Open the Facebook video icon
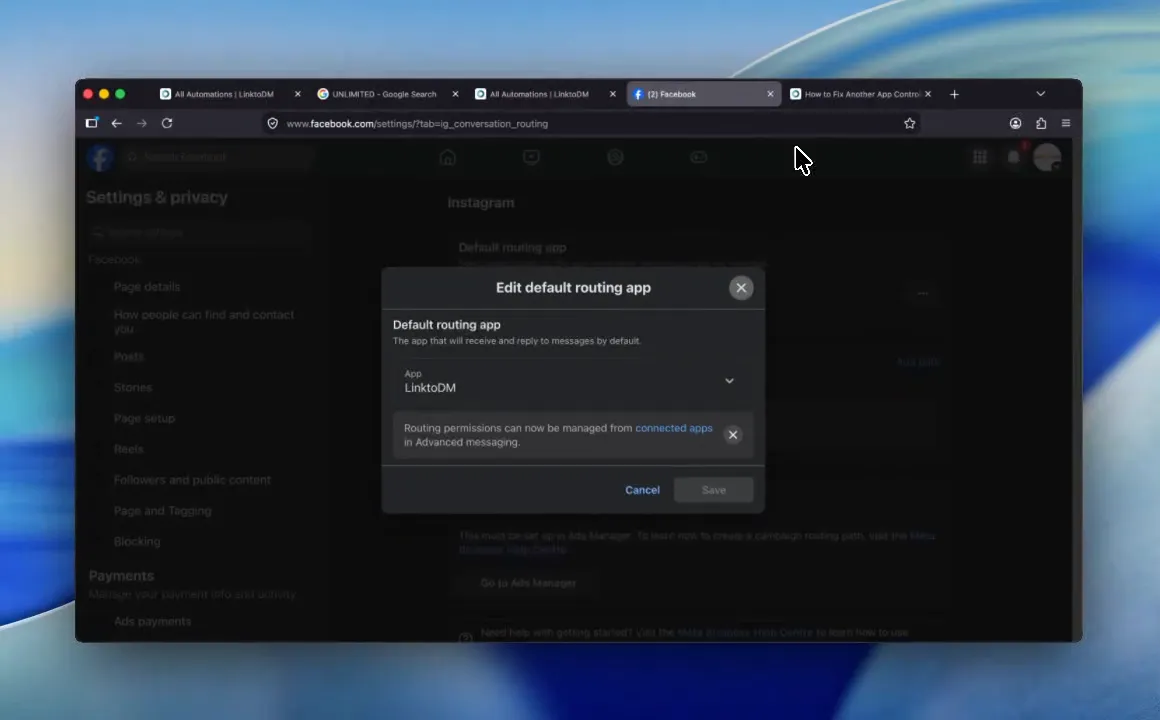Viewport: 1160px width, 720px height. tap(531, 157)
